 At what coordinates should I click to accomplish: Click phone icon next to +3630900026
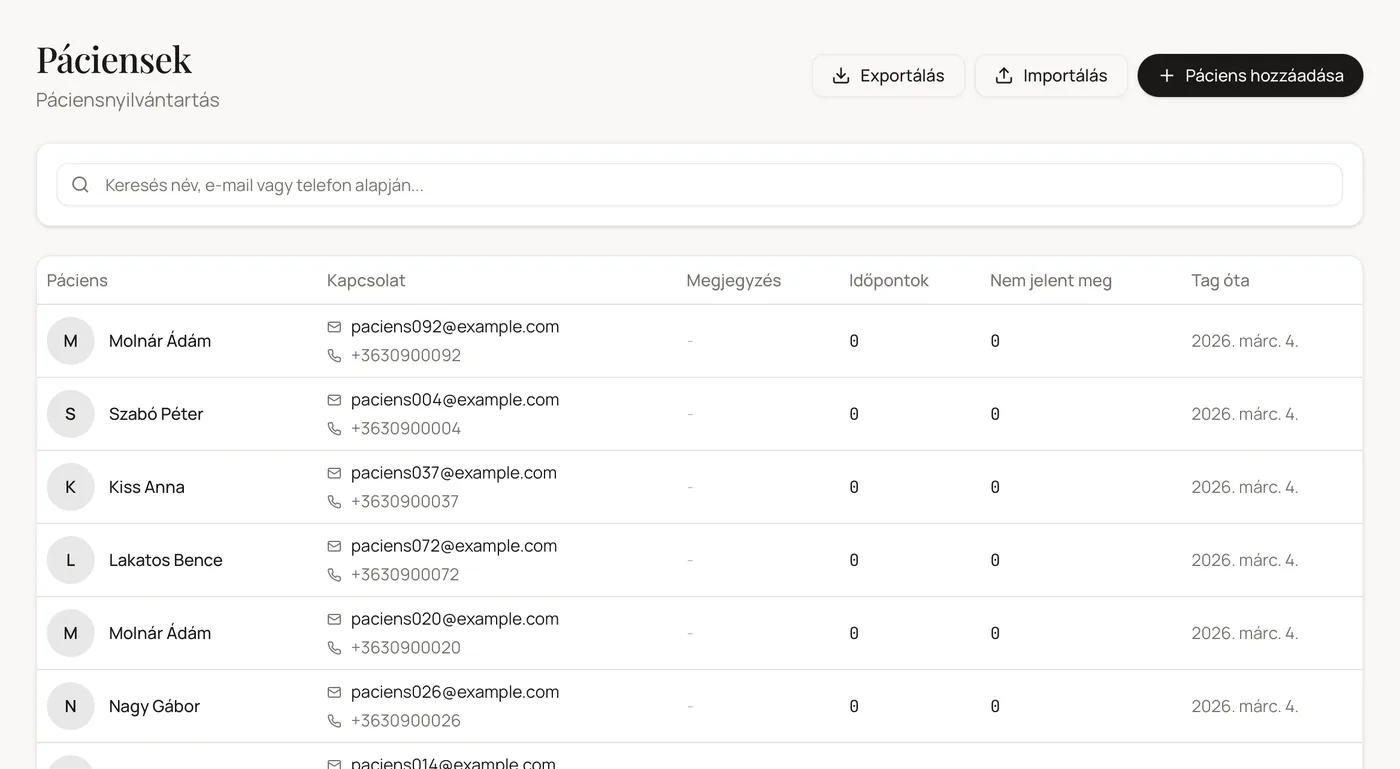[x=334, y=721]
